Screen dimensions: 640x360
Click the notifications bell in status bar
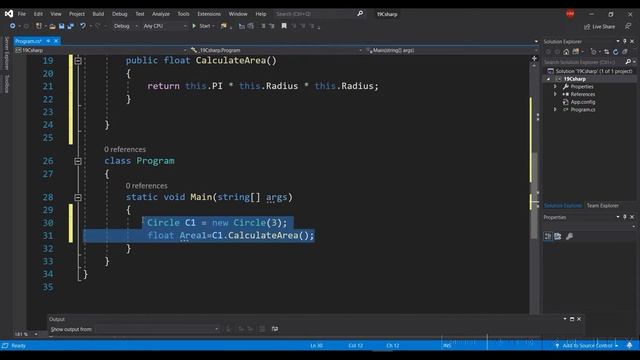629,345
